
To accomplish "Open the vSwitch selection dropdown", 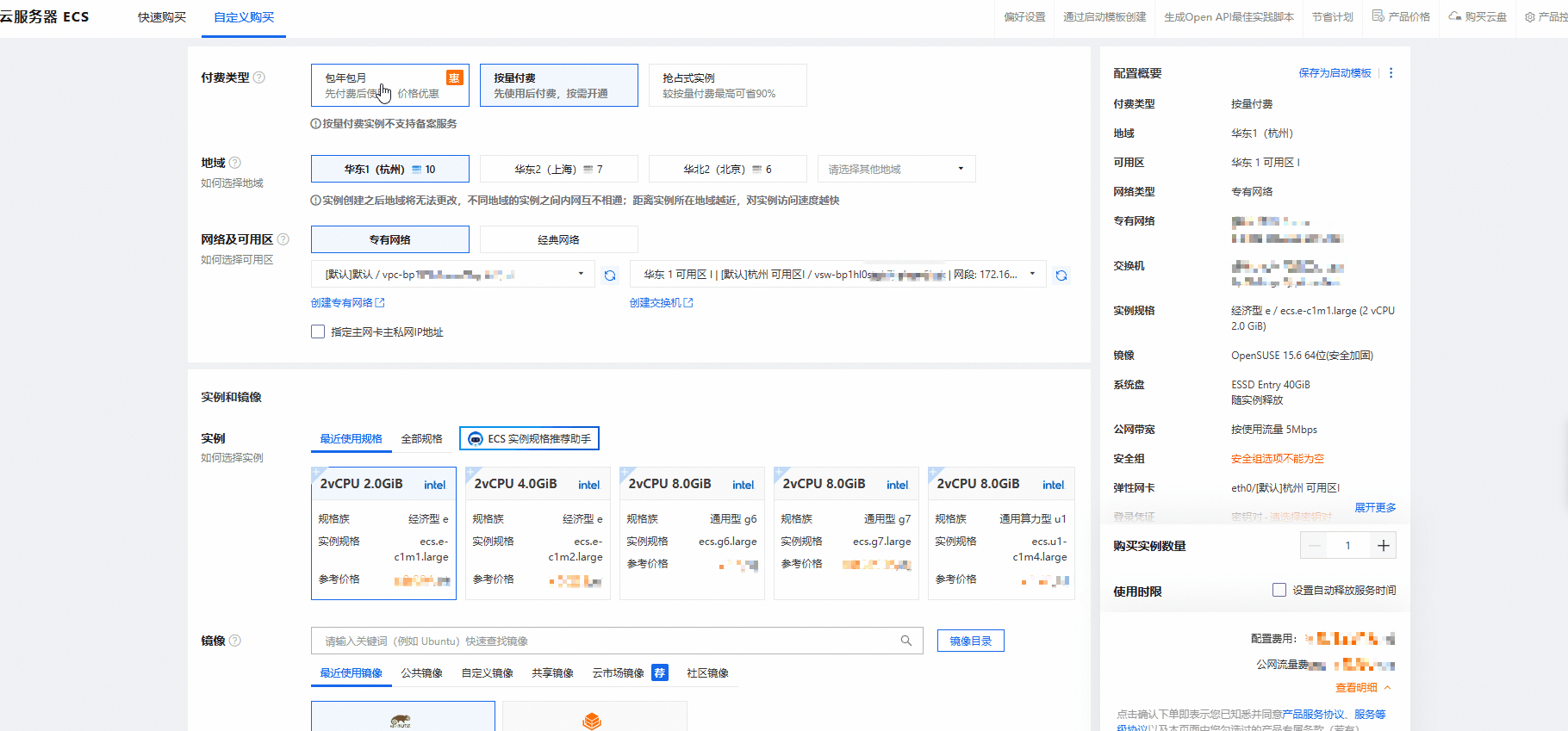I will click(x=838, y=275).
